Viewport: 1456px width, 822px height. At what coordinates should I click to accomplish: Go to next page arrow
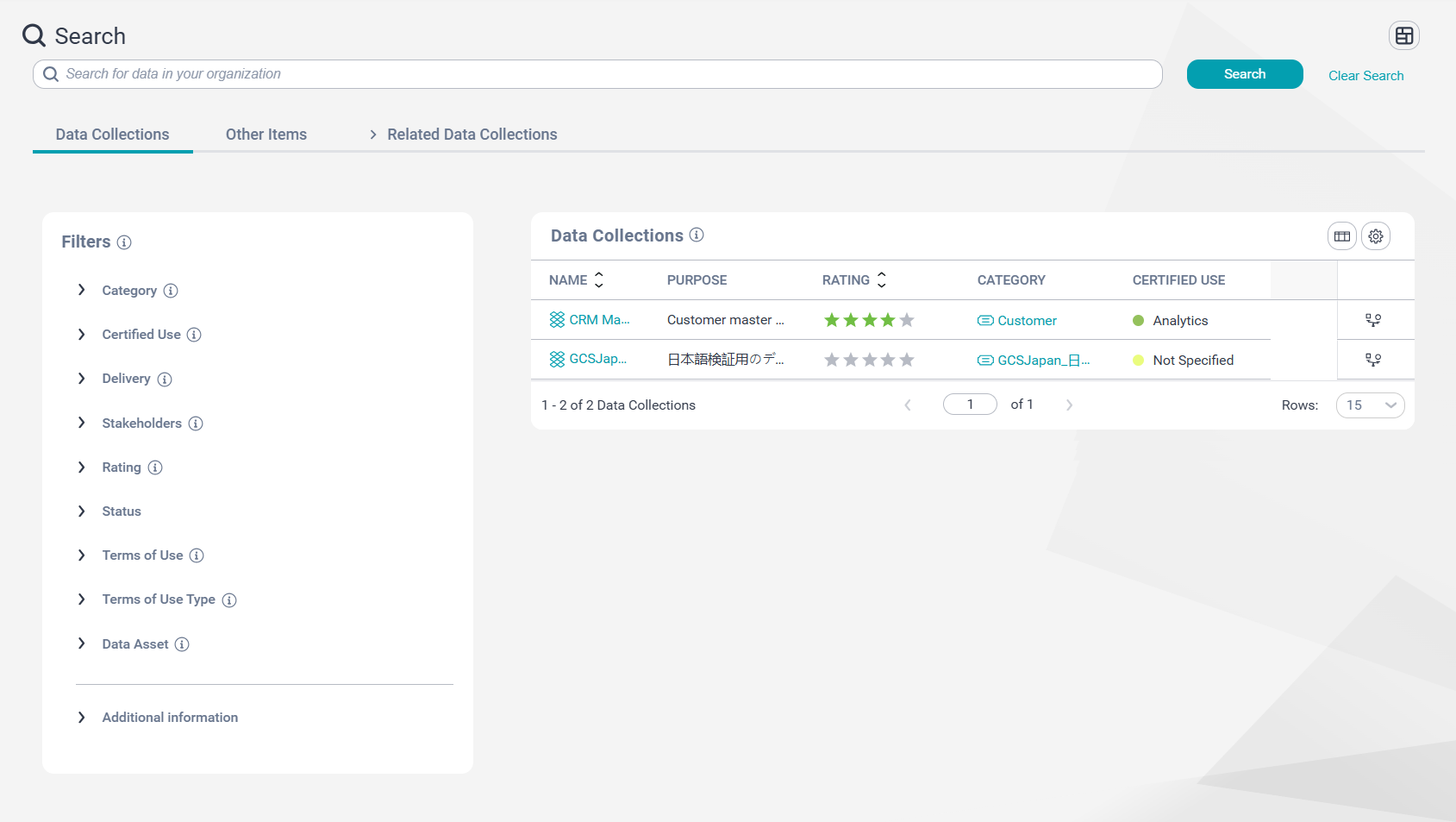click(x=1069, y=405)
